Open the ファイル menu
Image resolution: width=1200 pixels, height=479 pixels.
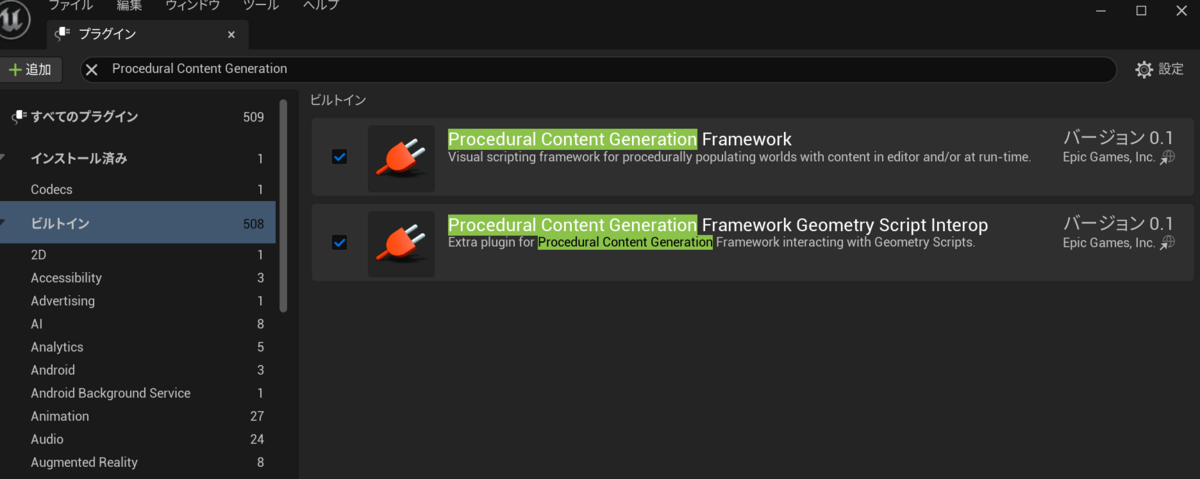click(x=70, y=5)
